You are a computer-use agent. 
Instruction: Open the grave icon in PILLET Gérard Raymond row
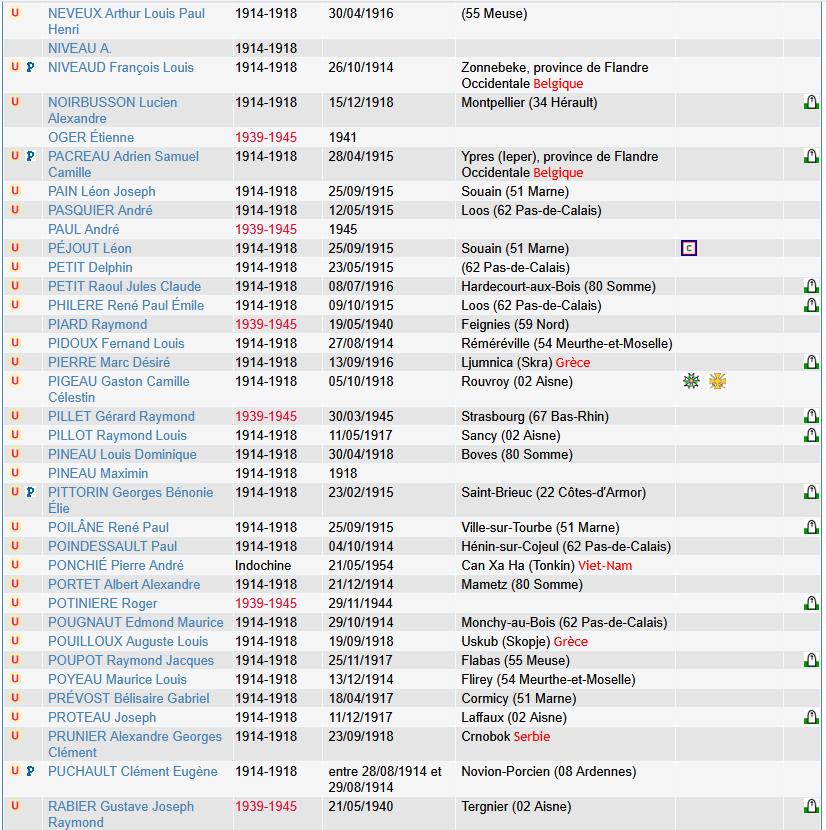click(811, 417)
